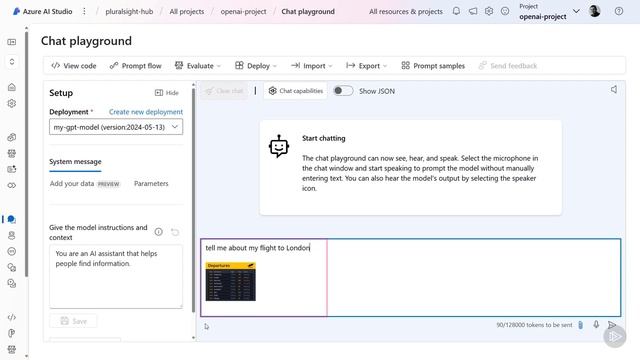
Task: Open the Azure AI Studio home logo
Action: click(x=16, y=11)
